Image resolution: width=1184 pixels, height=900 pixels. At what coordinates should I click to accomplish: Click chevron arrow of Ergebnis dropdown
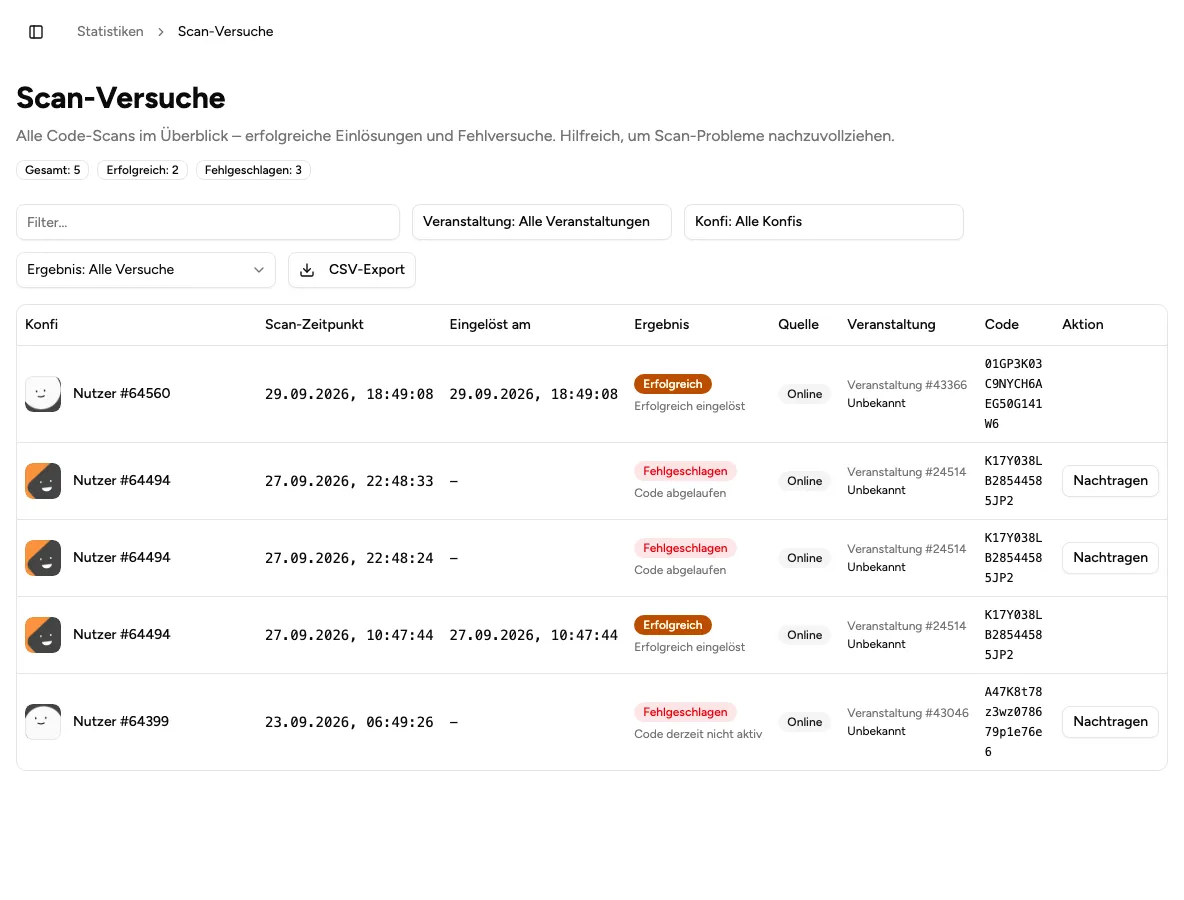click(259, 270)
